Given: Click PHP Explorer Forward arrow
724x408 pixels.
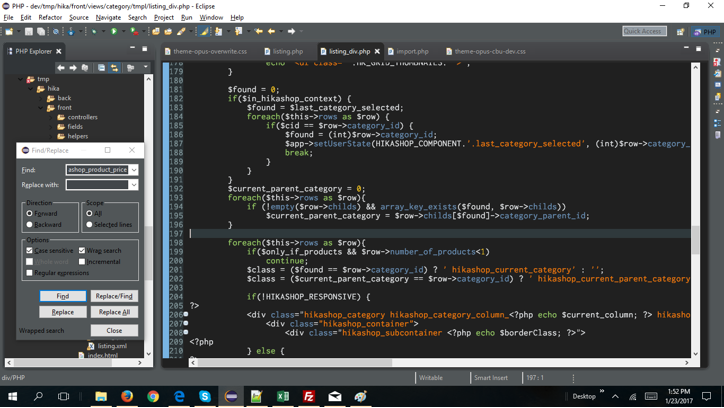Looking at the screenshot, I should [x=73, y=68].
